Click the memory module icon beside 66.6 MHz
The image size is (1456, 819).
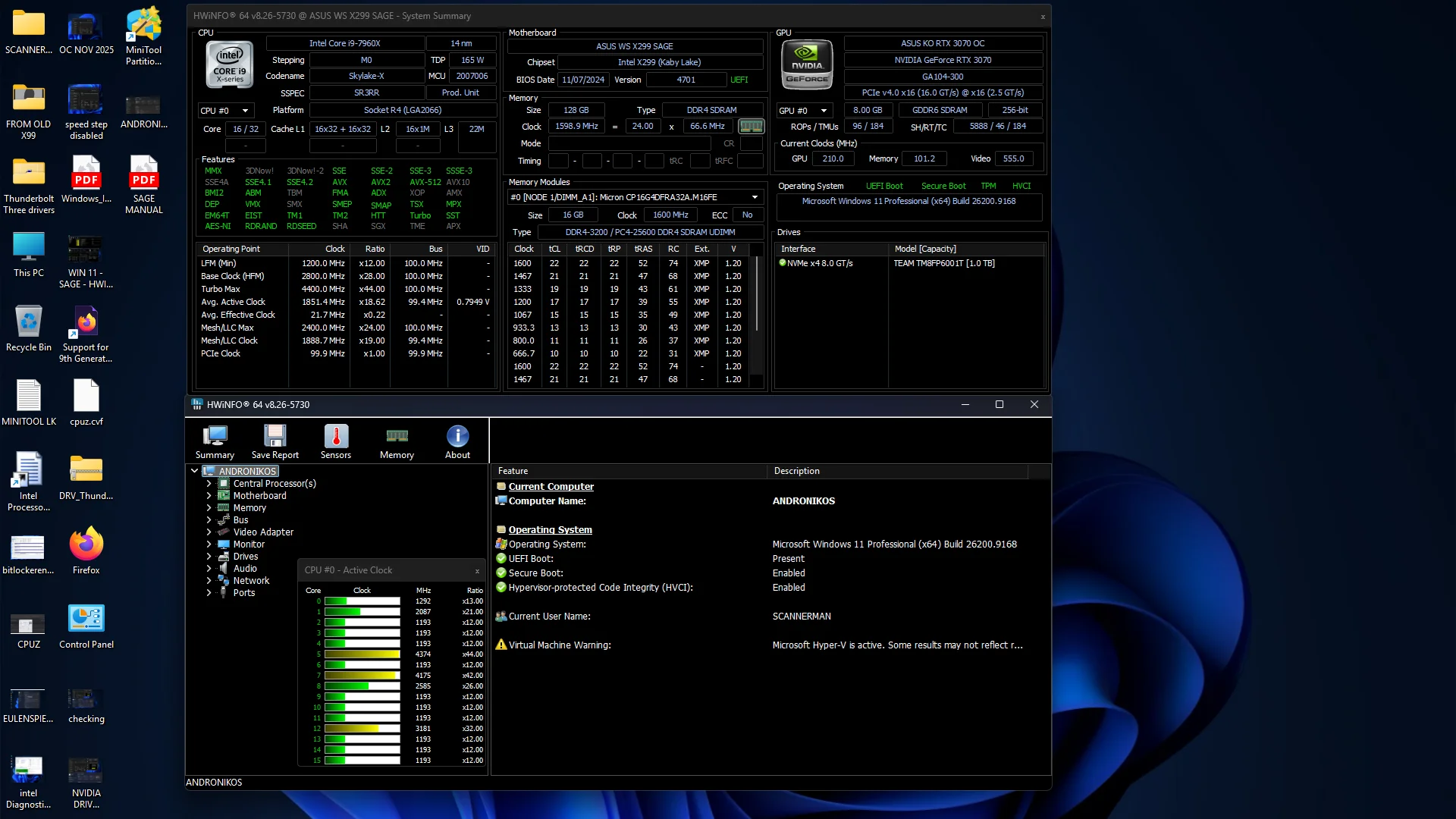click(x=751, y=127)
